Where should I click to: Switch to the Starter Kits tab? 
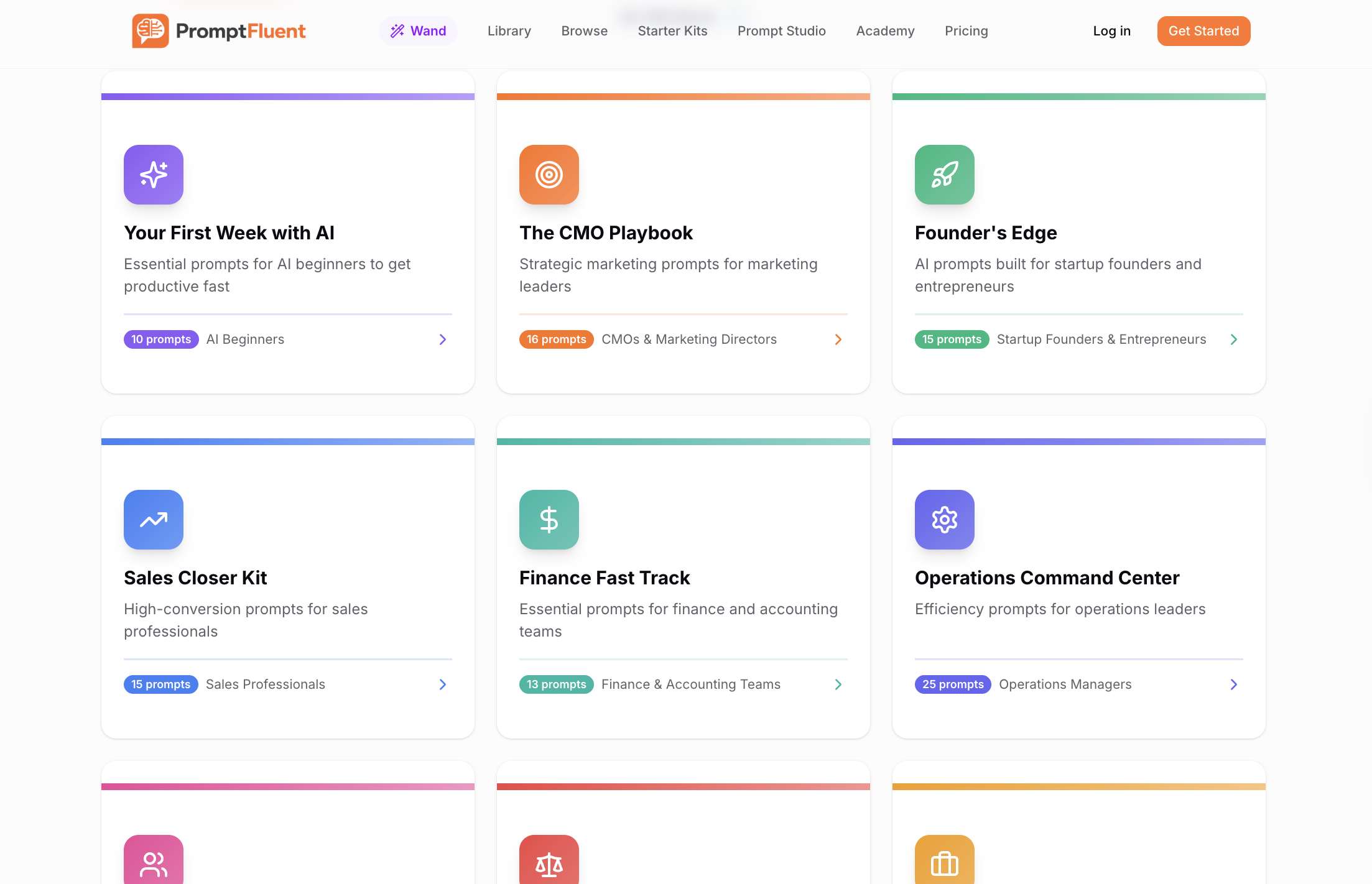672,30
